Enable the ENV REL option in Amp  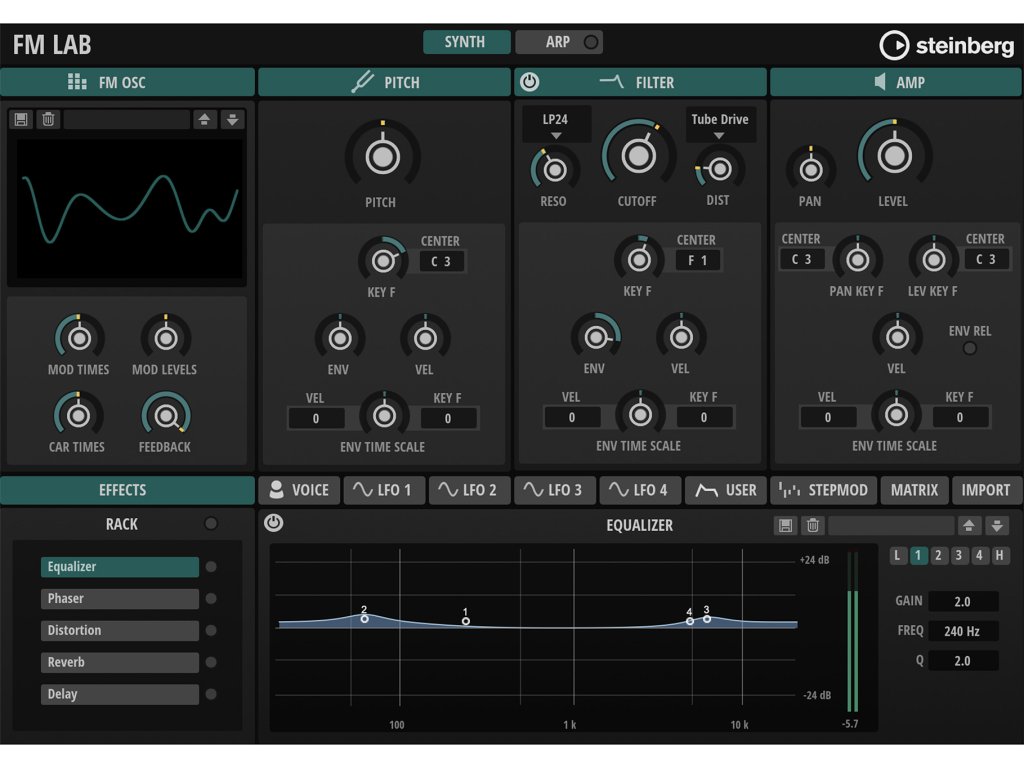point(969,348)
